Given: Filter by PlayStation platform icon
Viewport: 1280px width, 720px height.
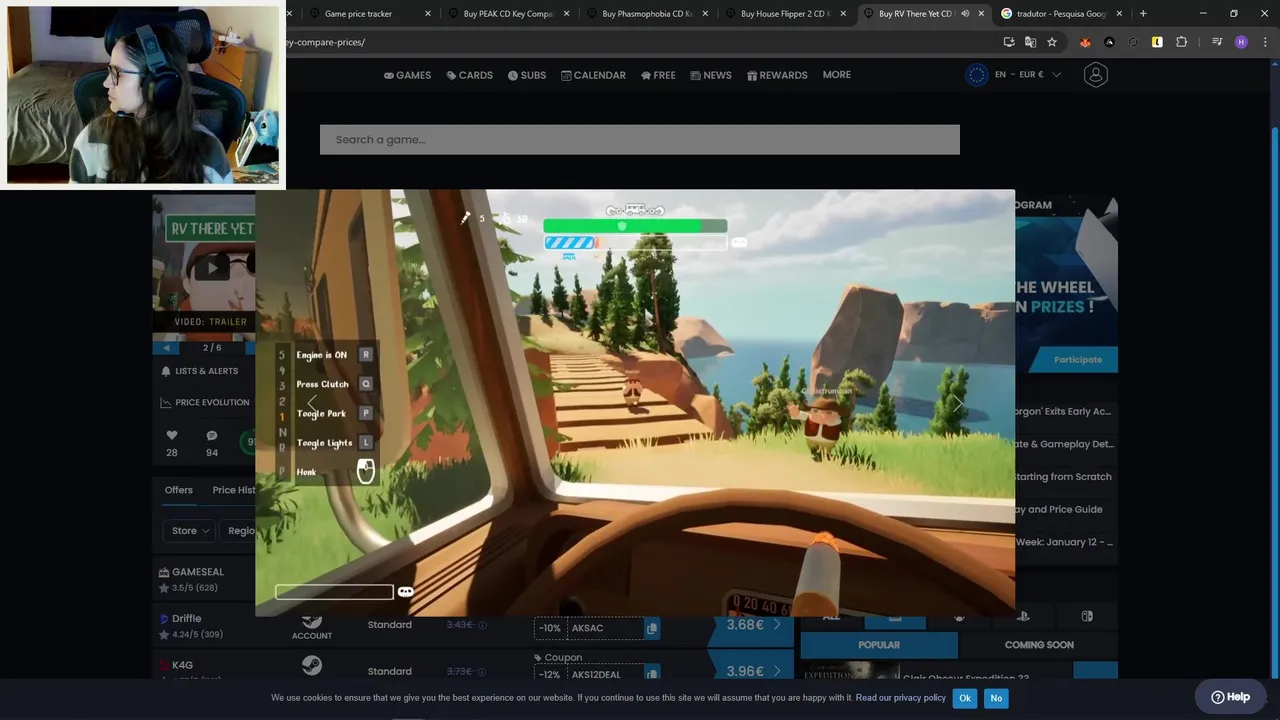Looking at the screenshot, I should click(x=1023, y=616).
